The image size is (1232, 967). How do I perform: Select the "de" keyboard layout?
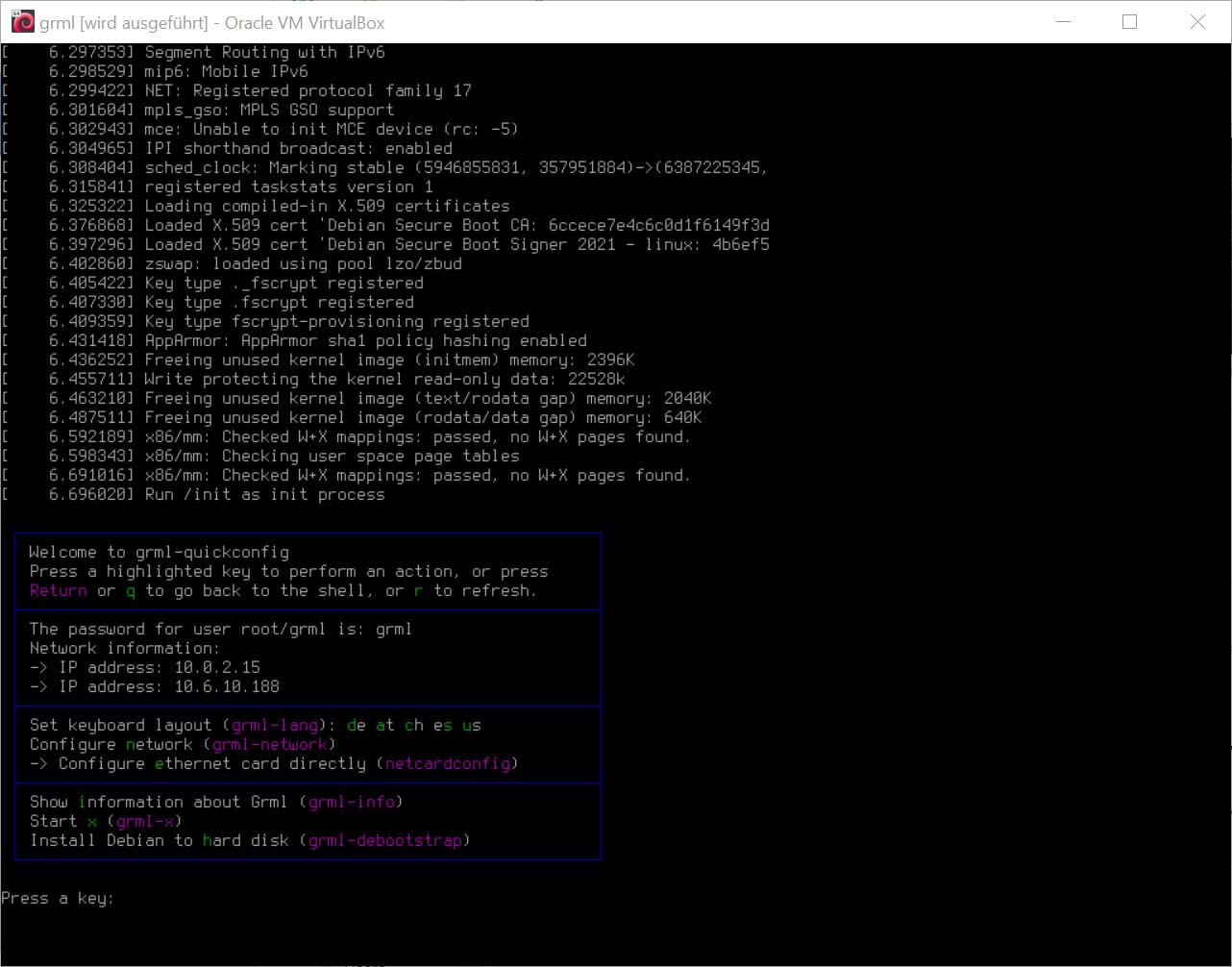click(356, 725)
